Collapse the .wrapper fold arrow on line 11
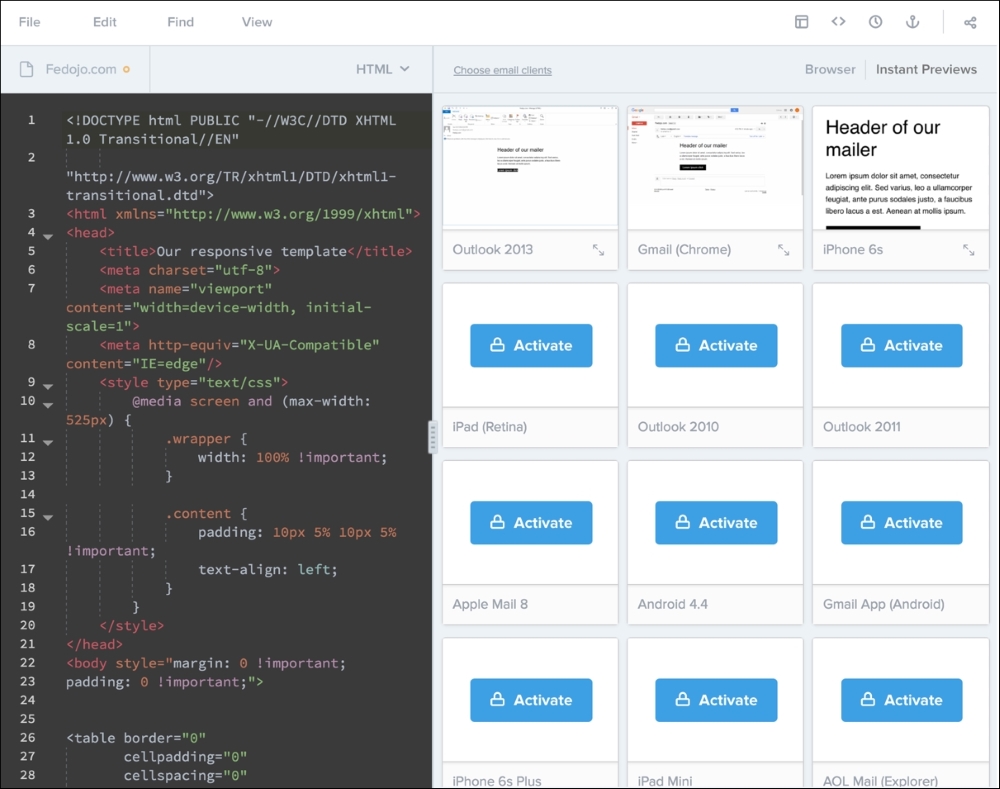The height and width of the screenshot is (789, 1000). (x=48, y=443)
